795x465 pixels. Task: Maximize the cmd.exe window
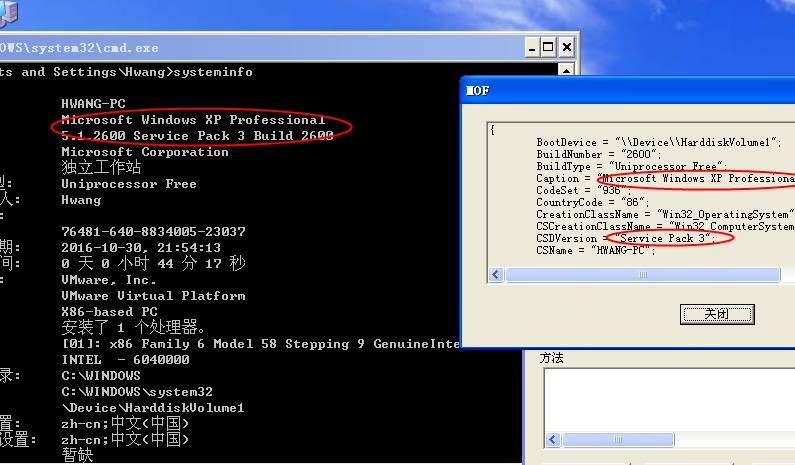549,48
